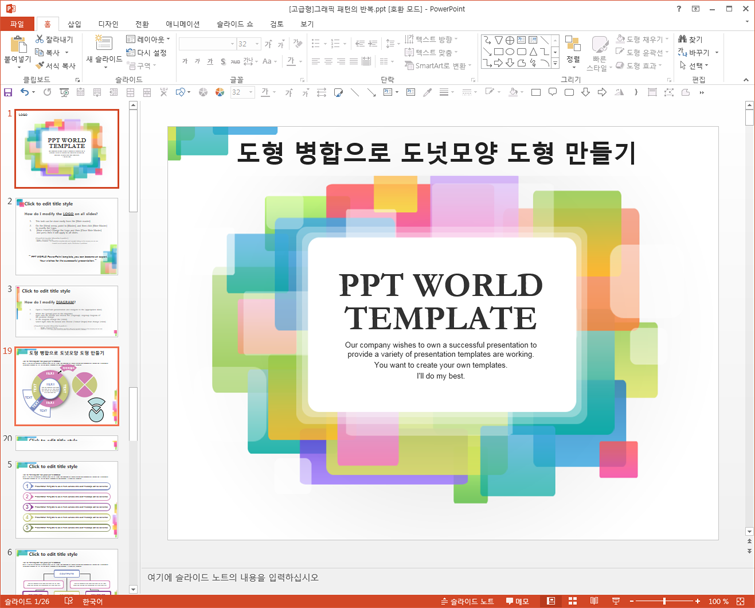
Task: Click the straight line tool in quick toolbar
Action: pyautogui.click(x=355, y=92)
